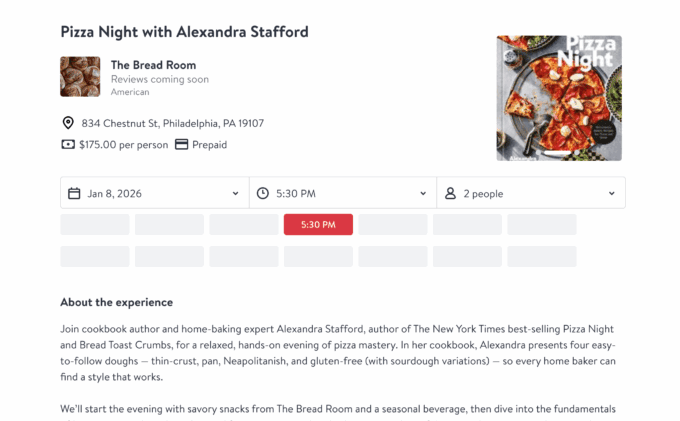
Task: Click the first loading time slot placeholder
Action: [x=94, y=225]
